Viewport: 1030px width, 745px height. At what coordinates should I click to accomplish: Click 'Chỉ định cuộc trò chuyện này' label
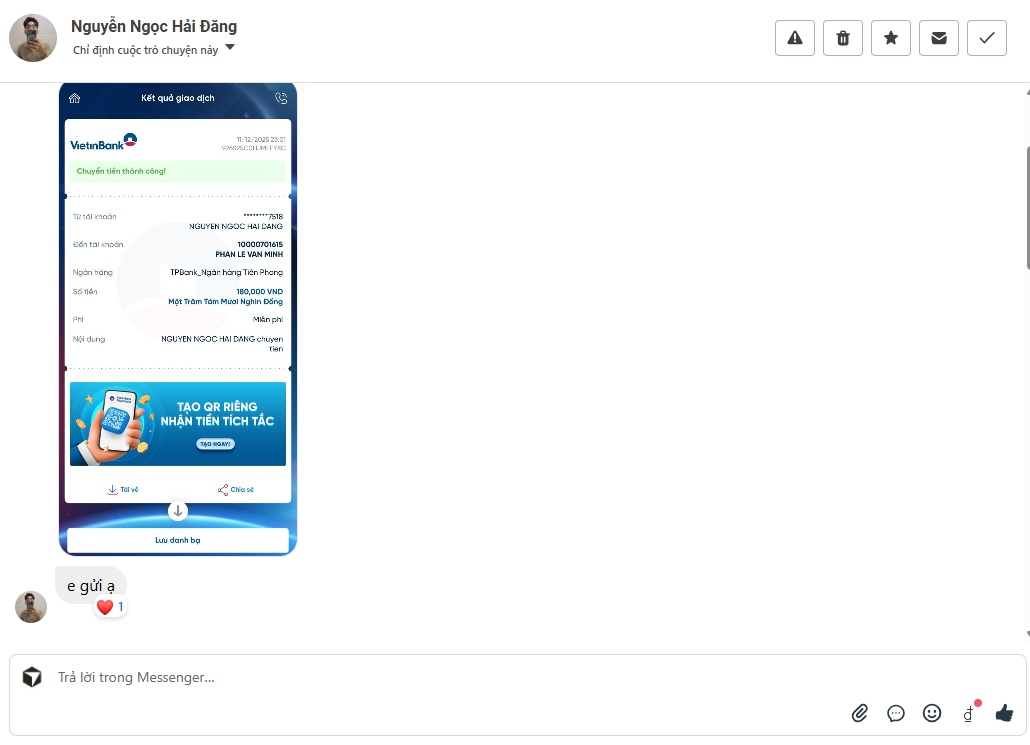tap(145, 50)
